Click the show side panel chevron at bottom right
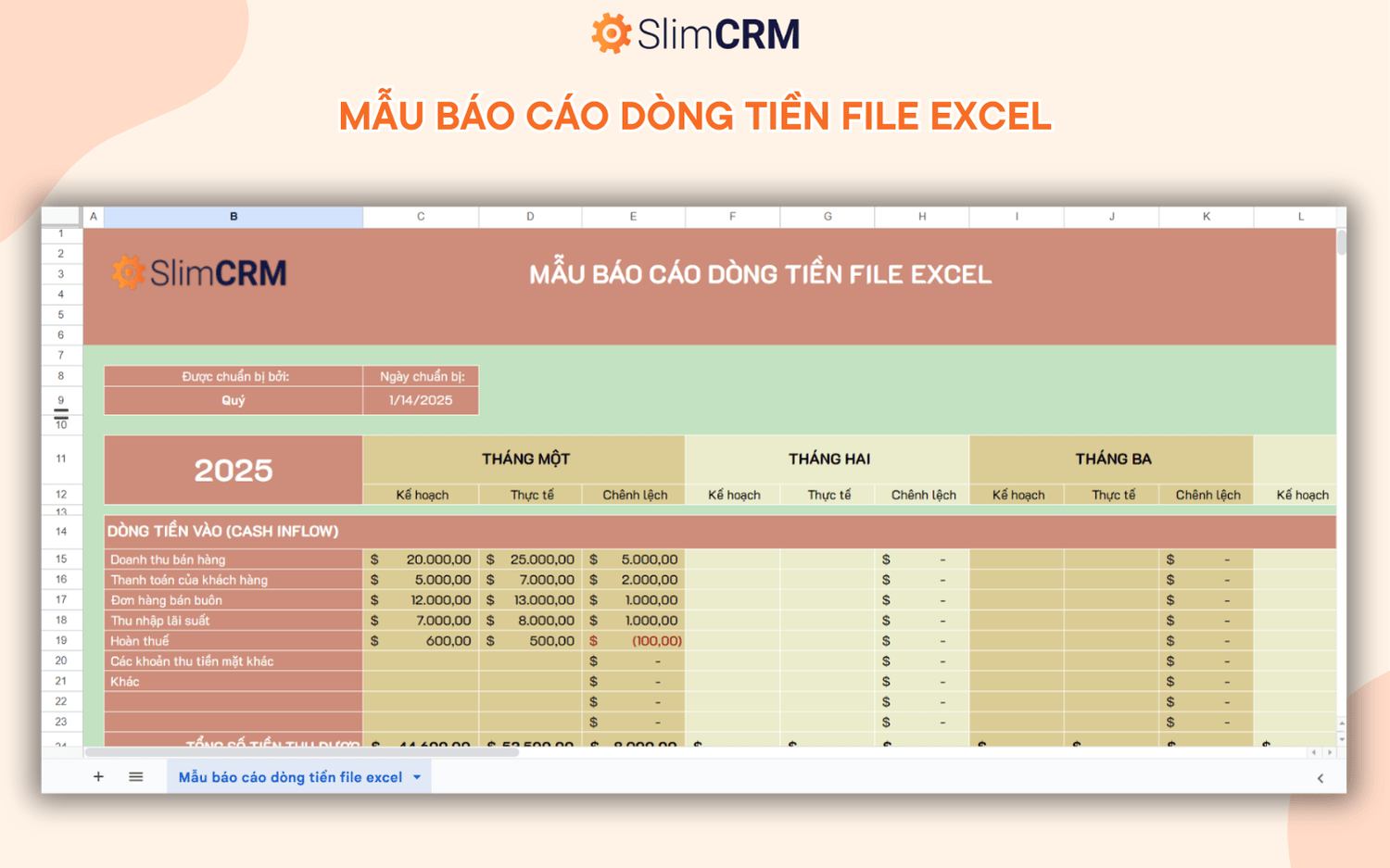 tap(1320, 779)
